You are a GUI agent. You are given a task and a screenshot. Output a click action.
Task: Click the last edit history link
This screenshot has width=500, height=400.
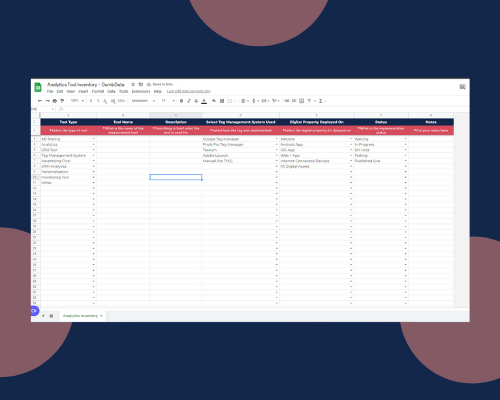point(189,91)
